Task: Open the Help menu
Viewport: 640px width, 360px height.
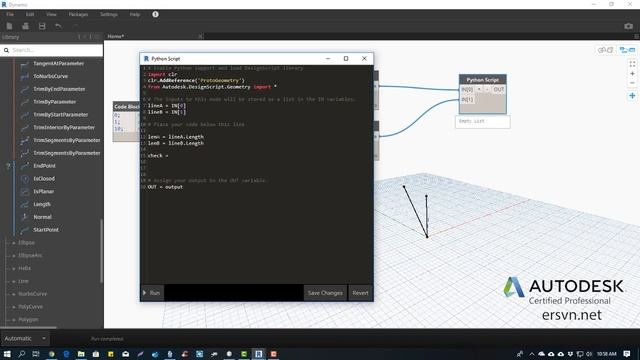Action: (135, 14)
